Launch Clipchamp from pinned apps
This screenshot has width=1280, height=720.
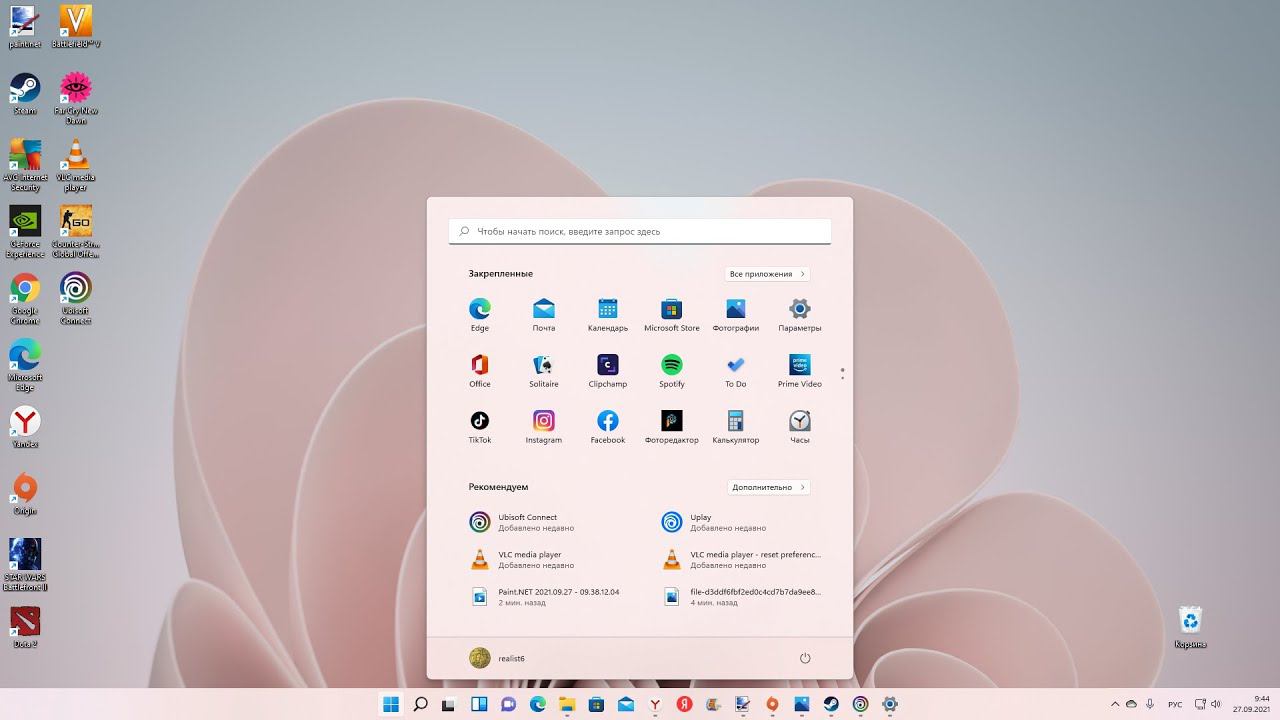click(608, 370)
